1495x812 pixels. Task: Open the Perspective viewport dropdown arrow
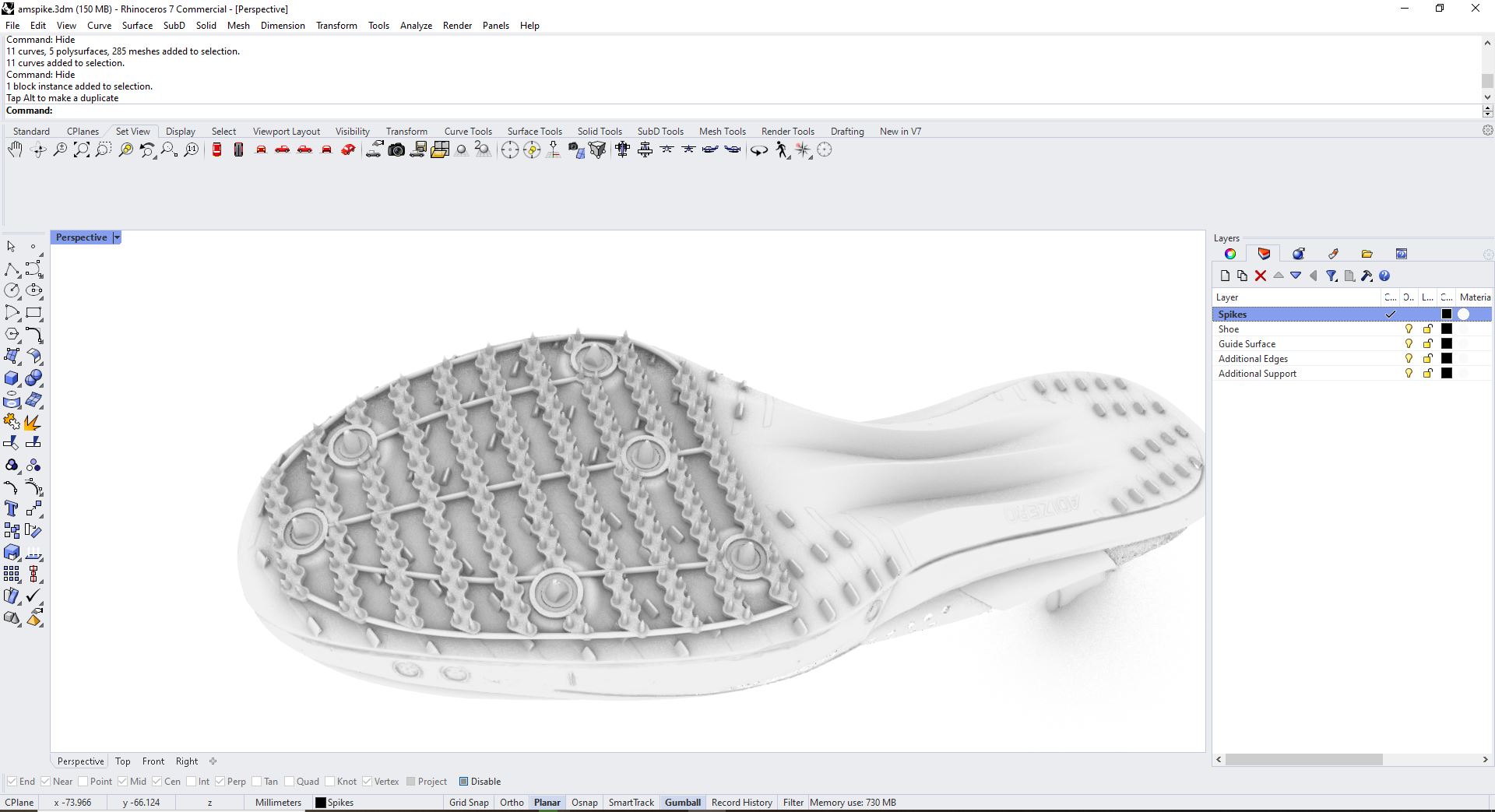coord(117,237)
